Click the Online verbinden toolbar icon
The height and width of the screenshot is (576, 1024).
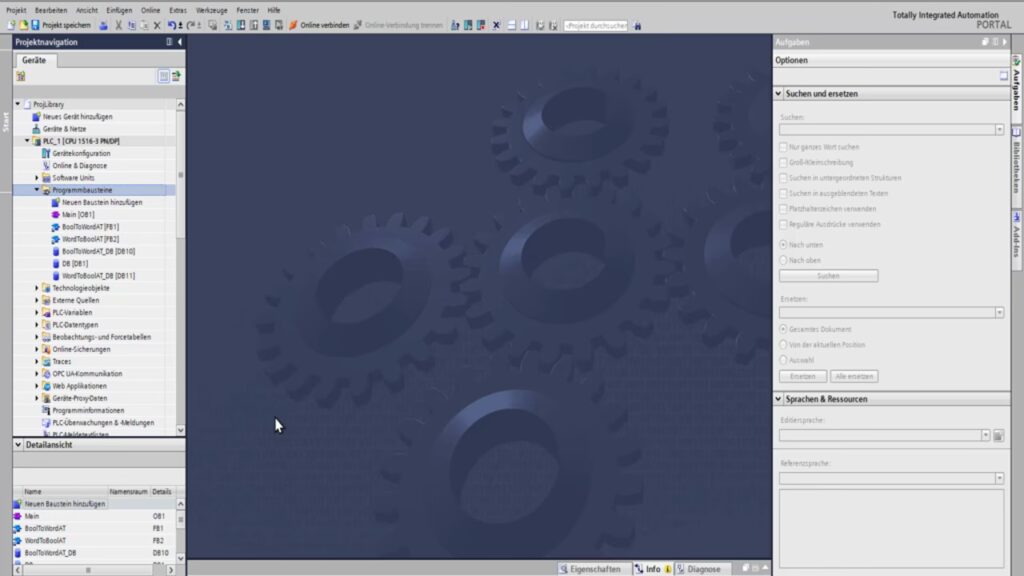[293, 25]
